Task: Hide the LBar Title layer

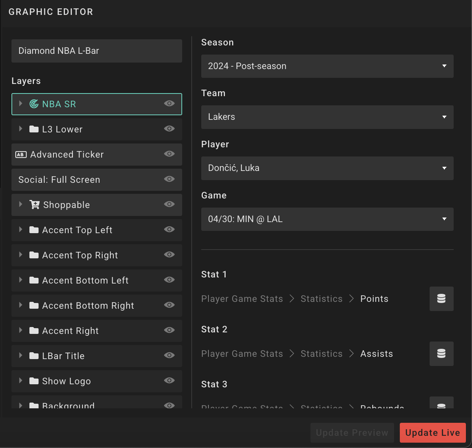Action: click(169, 355)
